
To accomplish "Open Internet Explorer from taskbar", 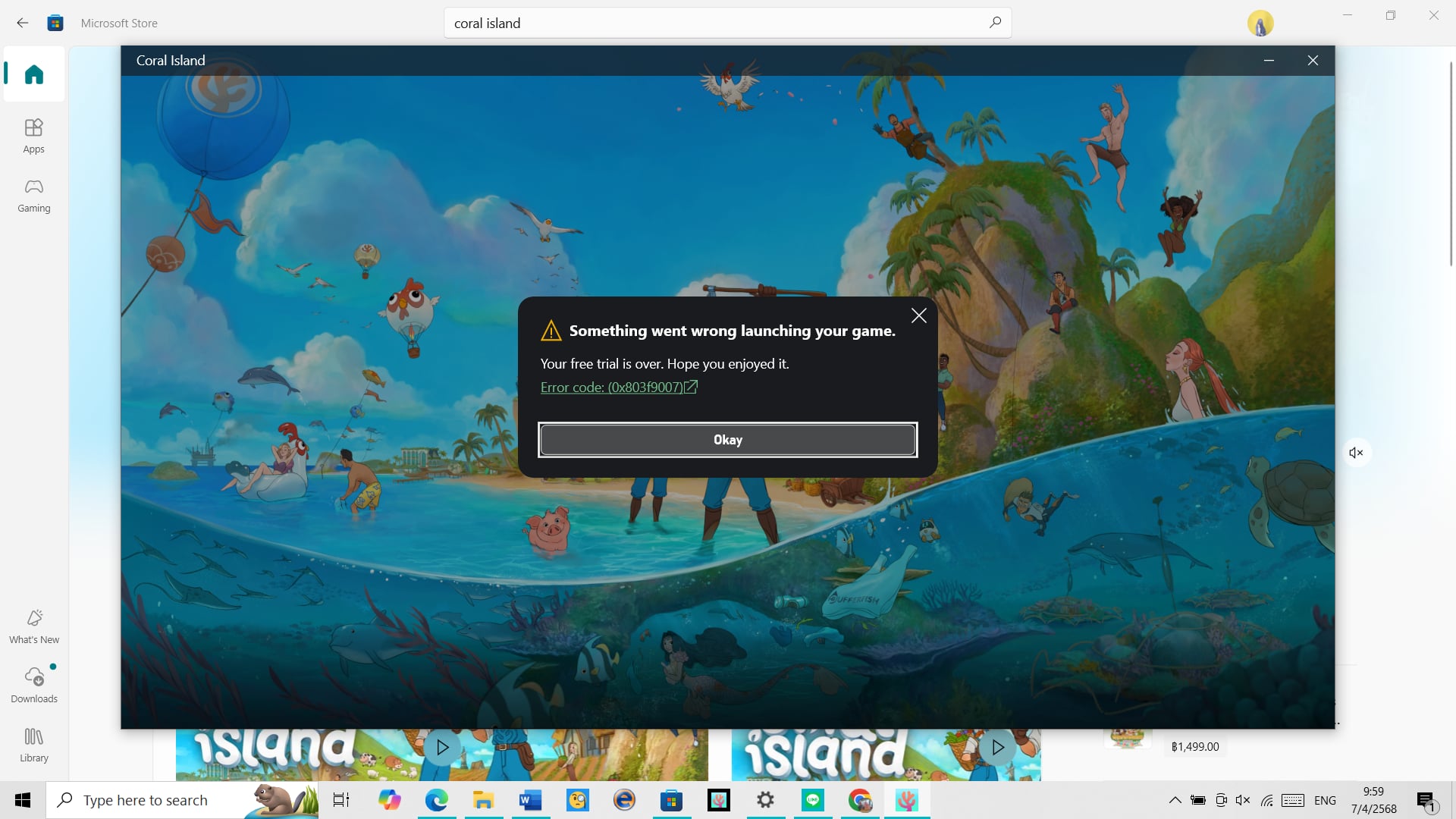I will tap(625, 800).
